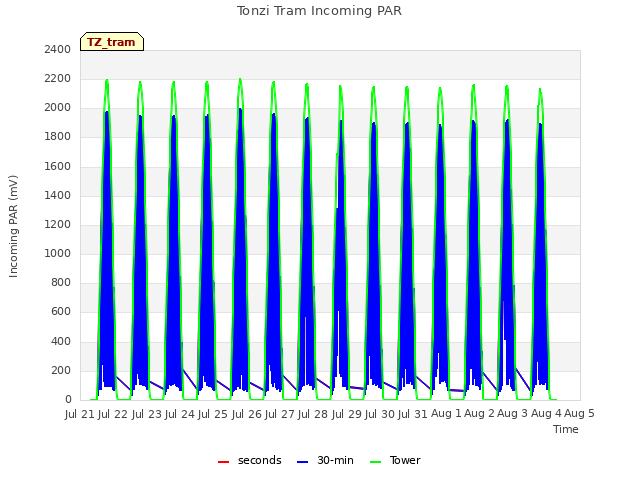Click the Aug 4 x-axis date label
The image size is (640, 480).
point(546,414)
